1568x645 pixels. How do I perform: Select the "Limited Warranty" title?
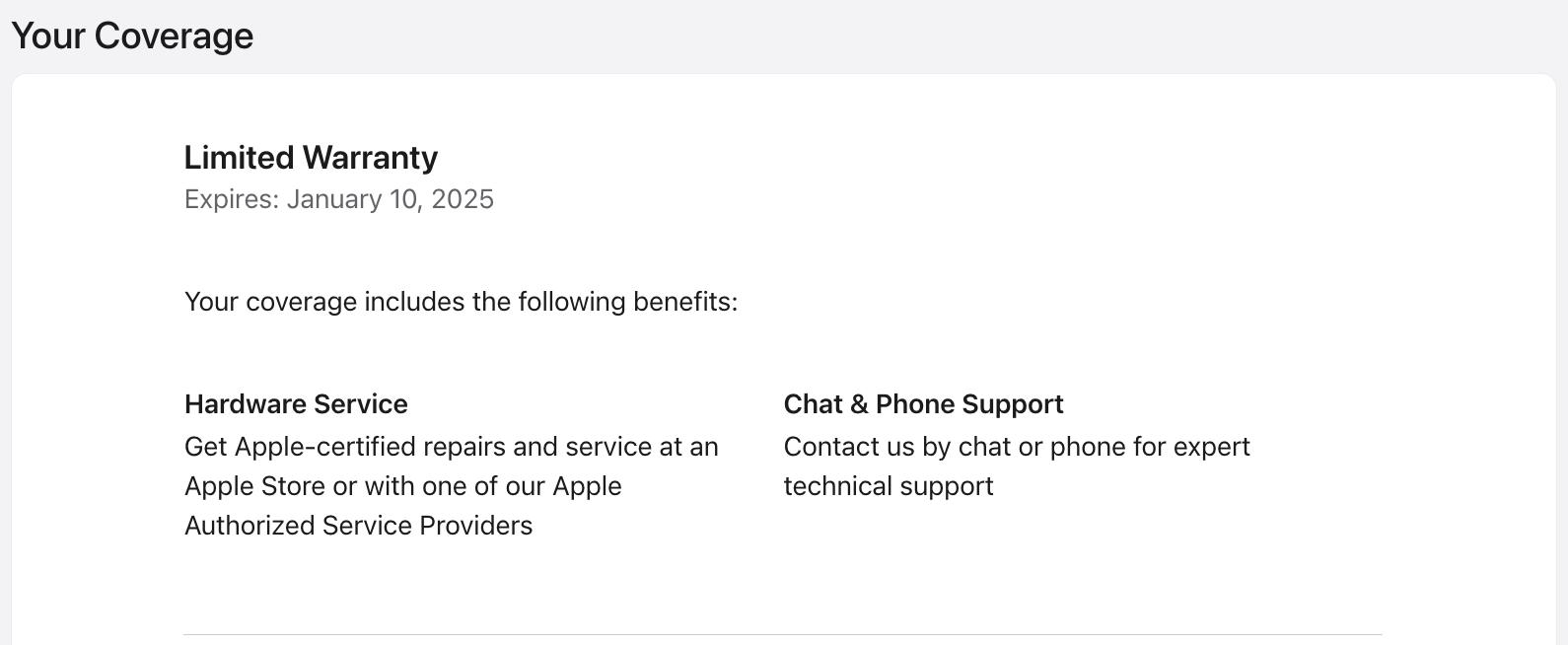pos(311,158)
